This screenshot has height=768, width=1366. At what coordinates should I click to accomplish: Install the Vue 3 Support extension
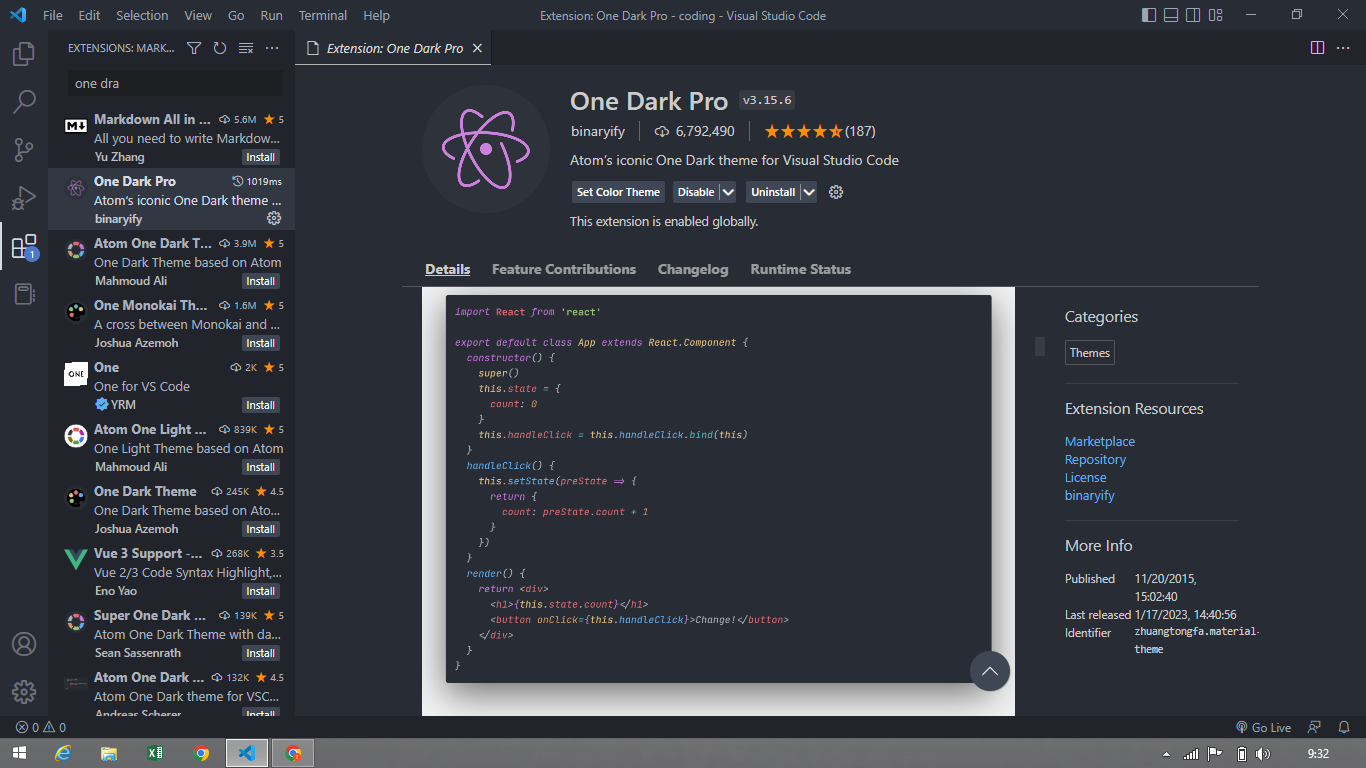point(261,591)
